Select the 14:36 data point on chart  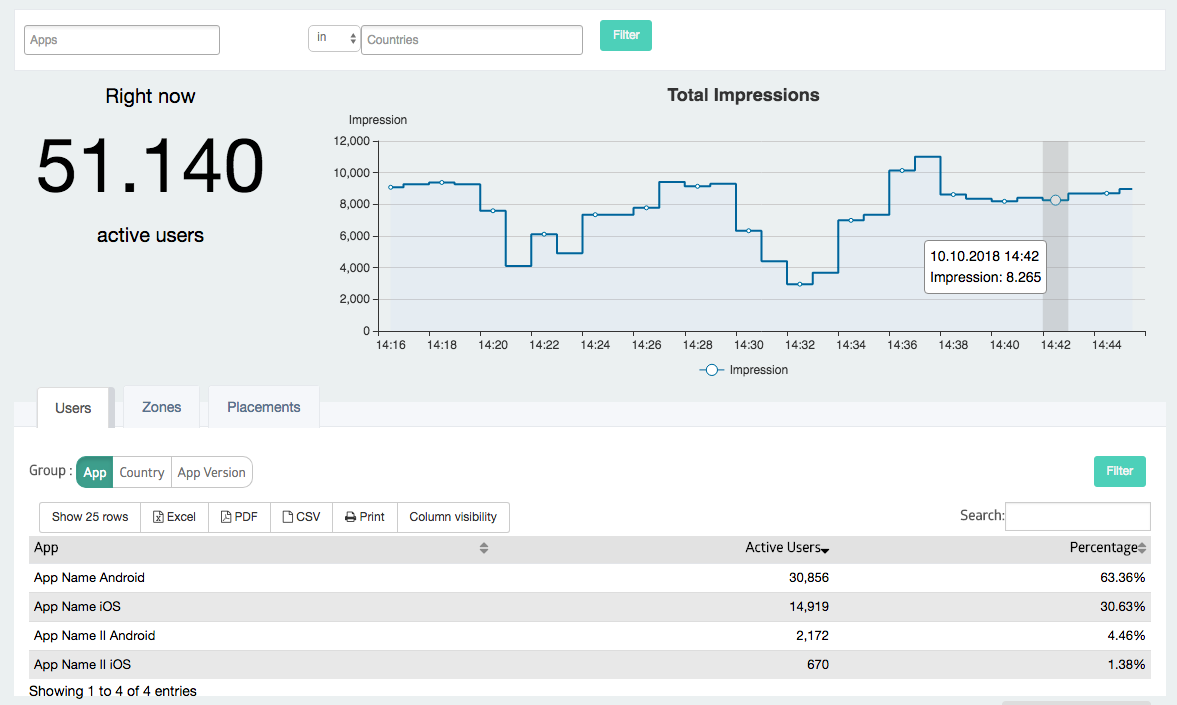click(902, 170)
